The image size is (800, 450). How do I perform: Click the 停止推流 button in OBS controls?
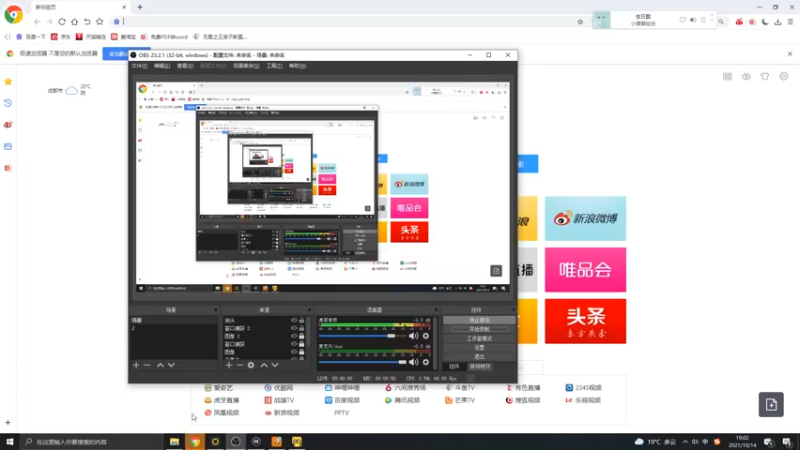pyautogui.click(x=479, y=320)
